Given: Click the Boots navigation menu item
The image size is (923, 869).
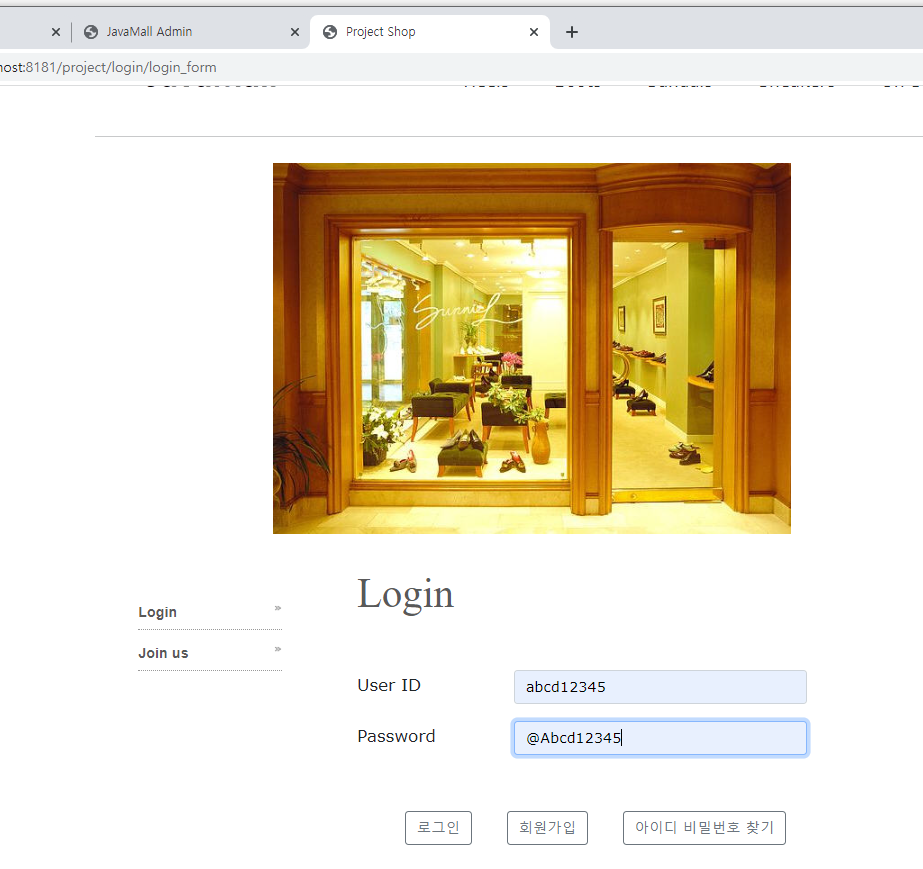Looking at the screenshot, I should (x=577, y=82).
